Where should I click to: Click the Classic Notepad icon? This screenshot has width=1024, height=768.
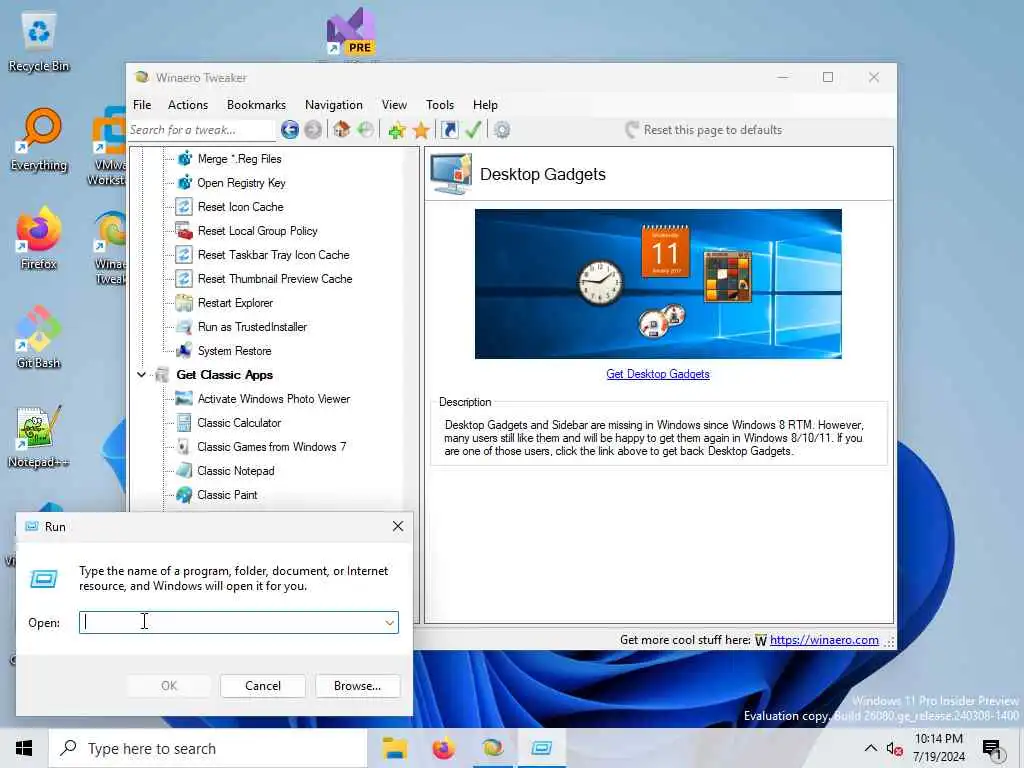coord(185,471)
